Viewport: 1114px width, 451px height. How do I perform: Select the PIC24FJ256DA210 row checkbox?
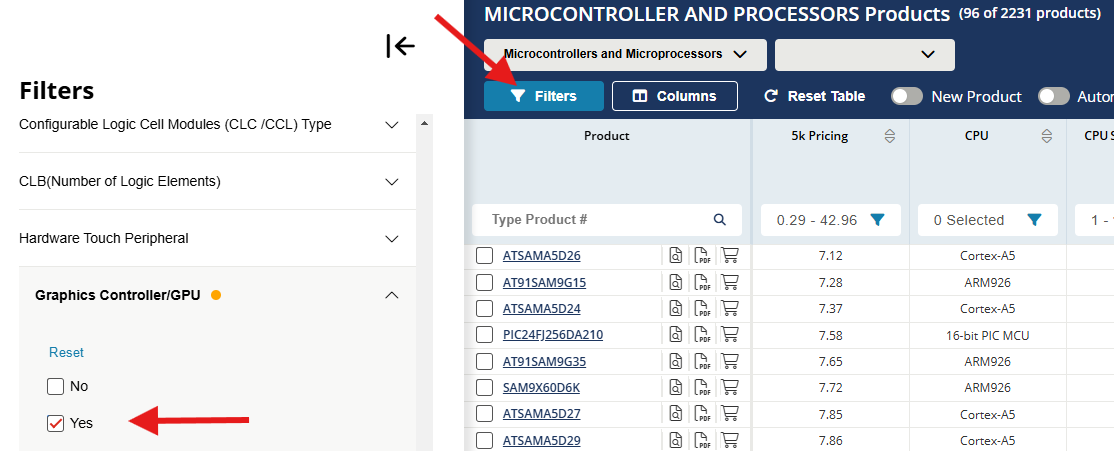point(485,335)
